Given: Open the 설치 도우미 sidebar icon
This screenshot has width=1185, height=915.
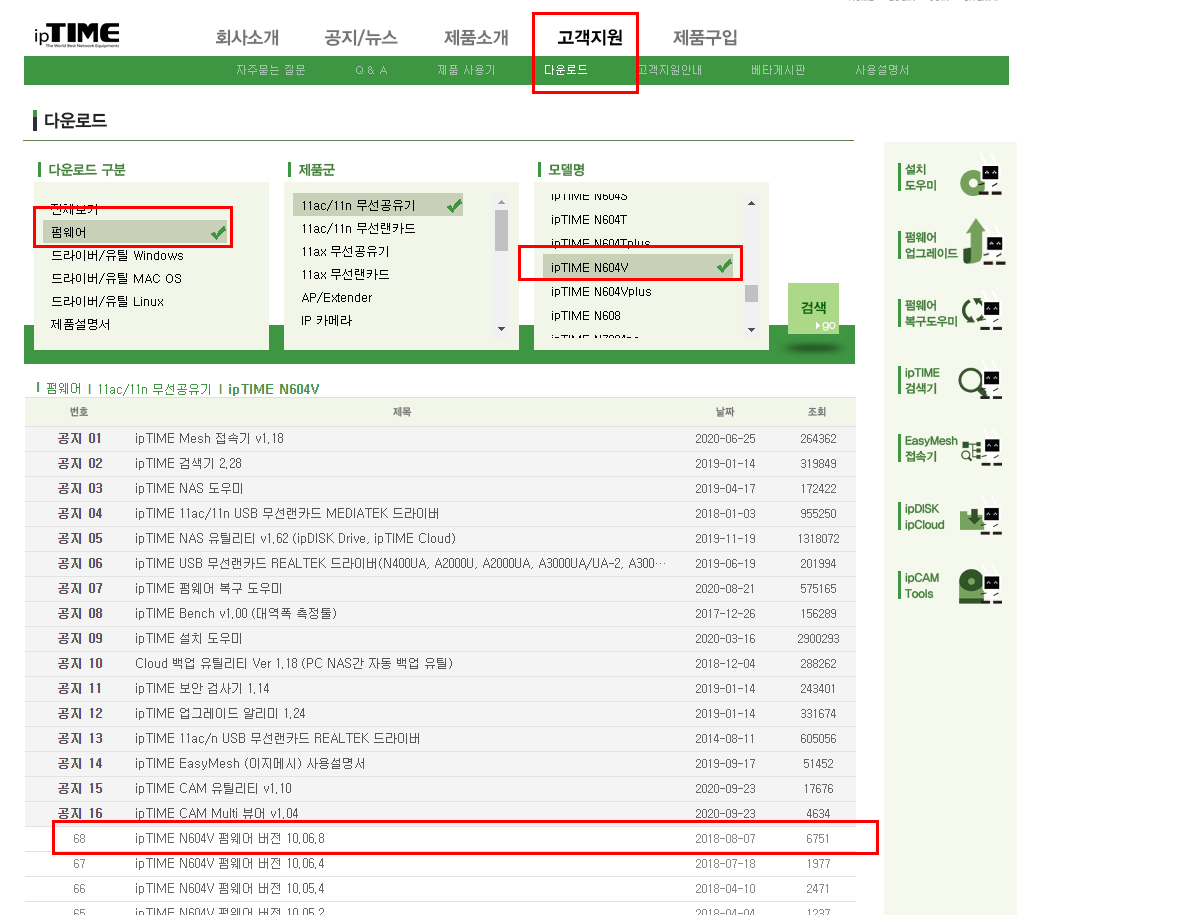Looking at the screenshot, I should pyautogui.click(x=980, y=179).
